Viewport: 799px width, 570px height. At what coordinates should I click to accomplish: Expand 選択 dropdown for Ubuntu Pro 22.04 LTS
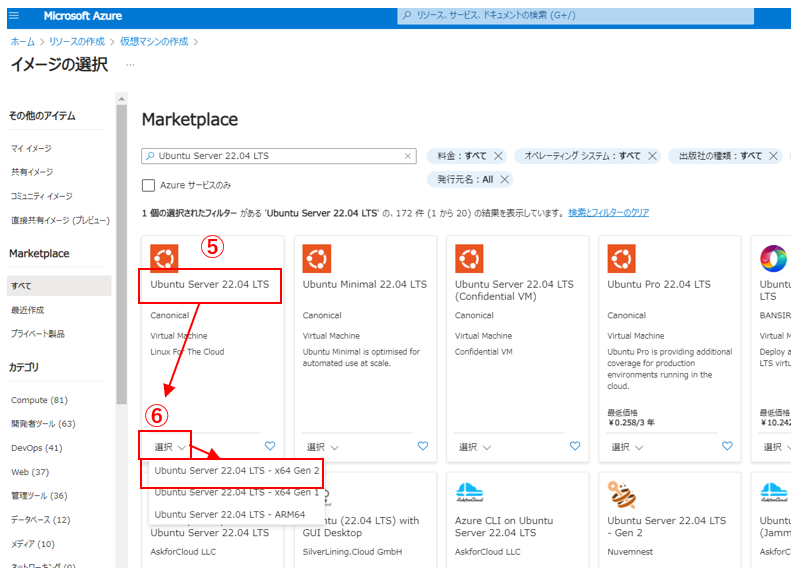(x=627, y=447)
